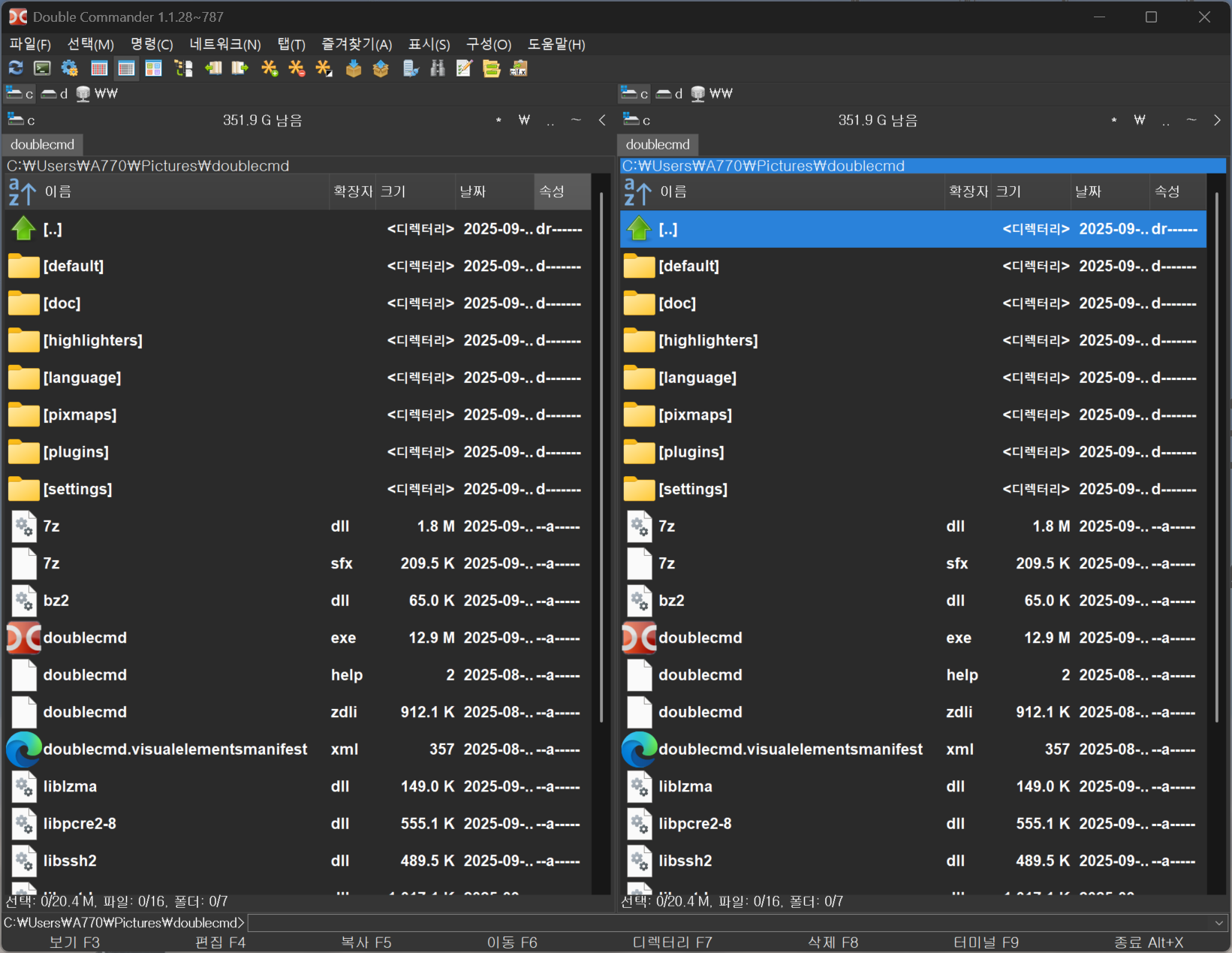
Task: Refresh the panel with the toolbar refresh icon
Action: [16, 68]
